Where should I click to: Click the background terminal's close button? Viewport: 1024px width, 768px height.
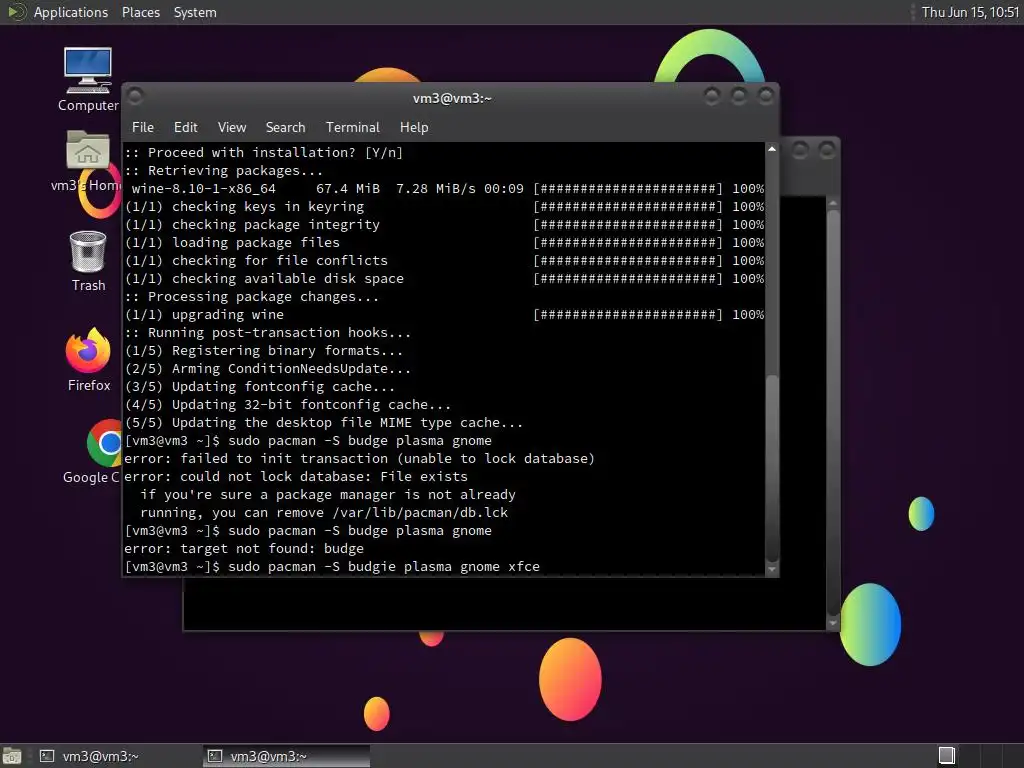827,150
